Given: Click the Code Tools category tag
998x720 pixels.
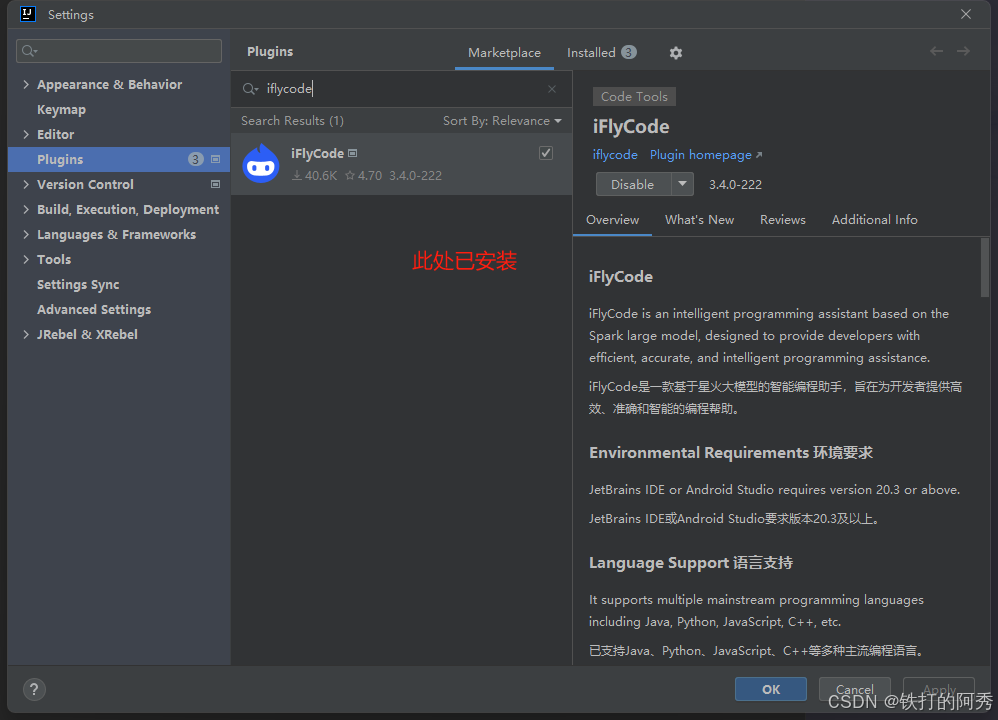Looking at the screenshot, I should tap(634, 97).
